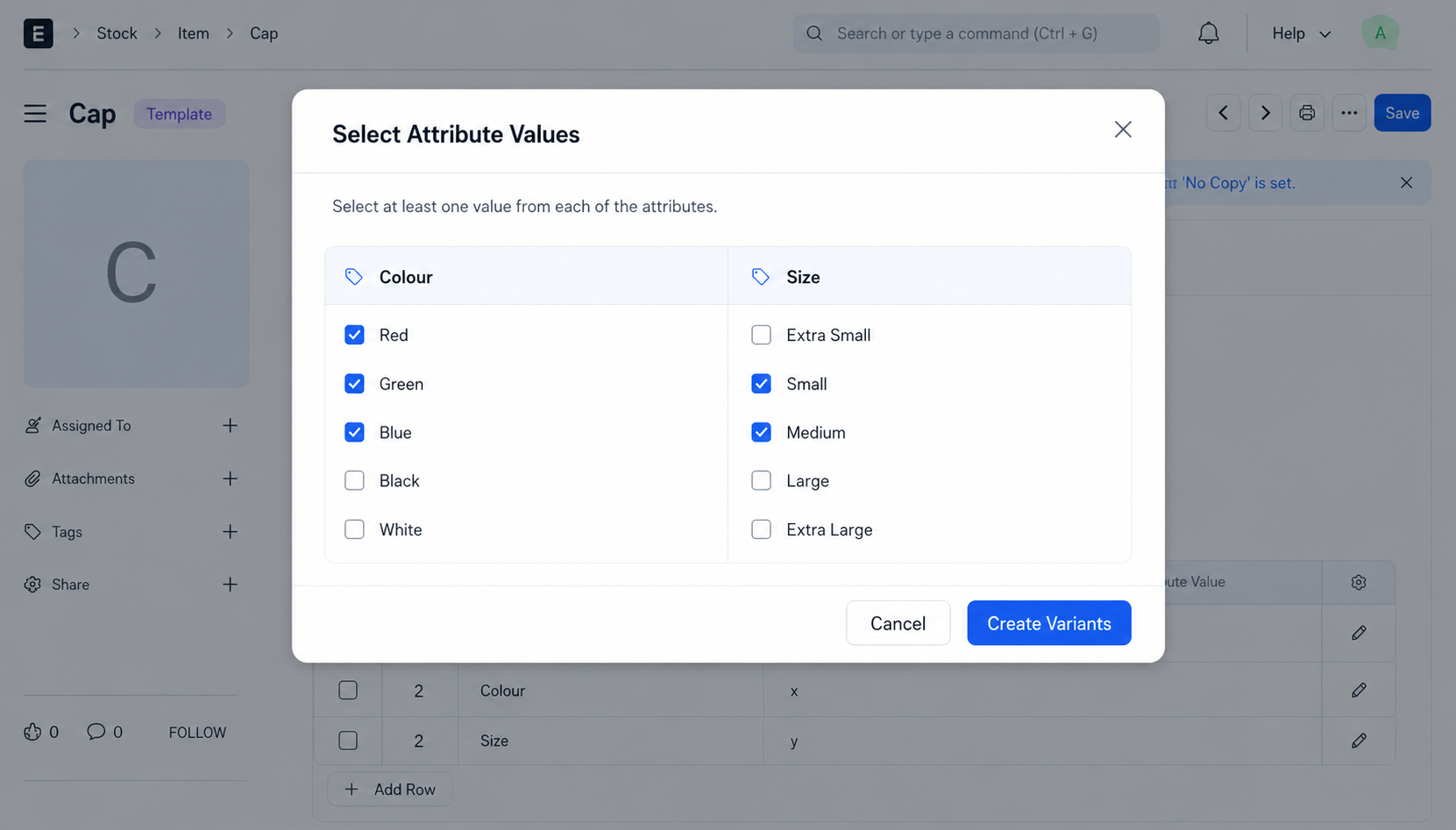Click the 'y' attribute value cell
The height and width of the screenshot is (830, 1456).
(x=1042, y=741)
